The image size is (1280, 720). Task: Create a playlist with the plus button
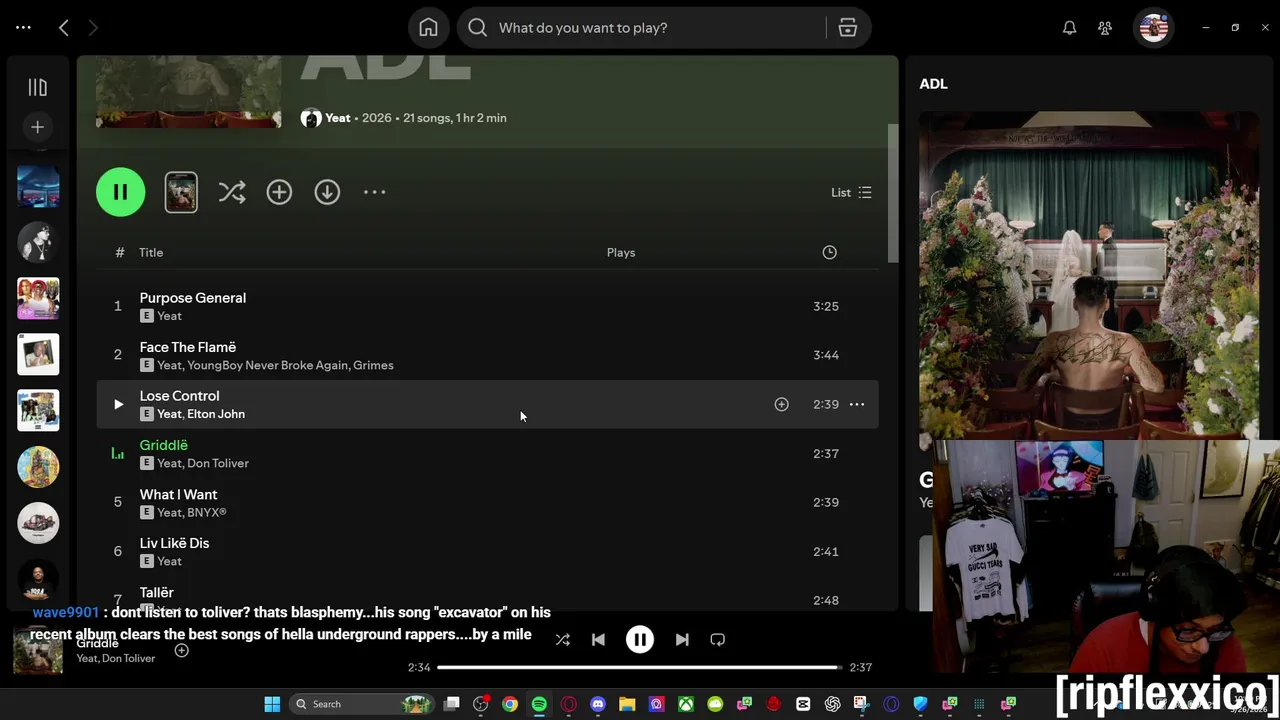[x=38, y=127]
